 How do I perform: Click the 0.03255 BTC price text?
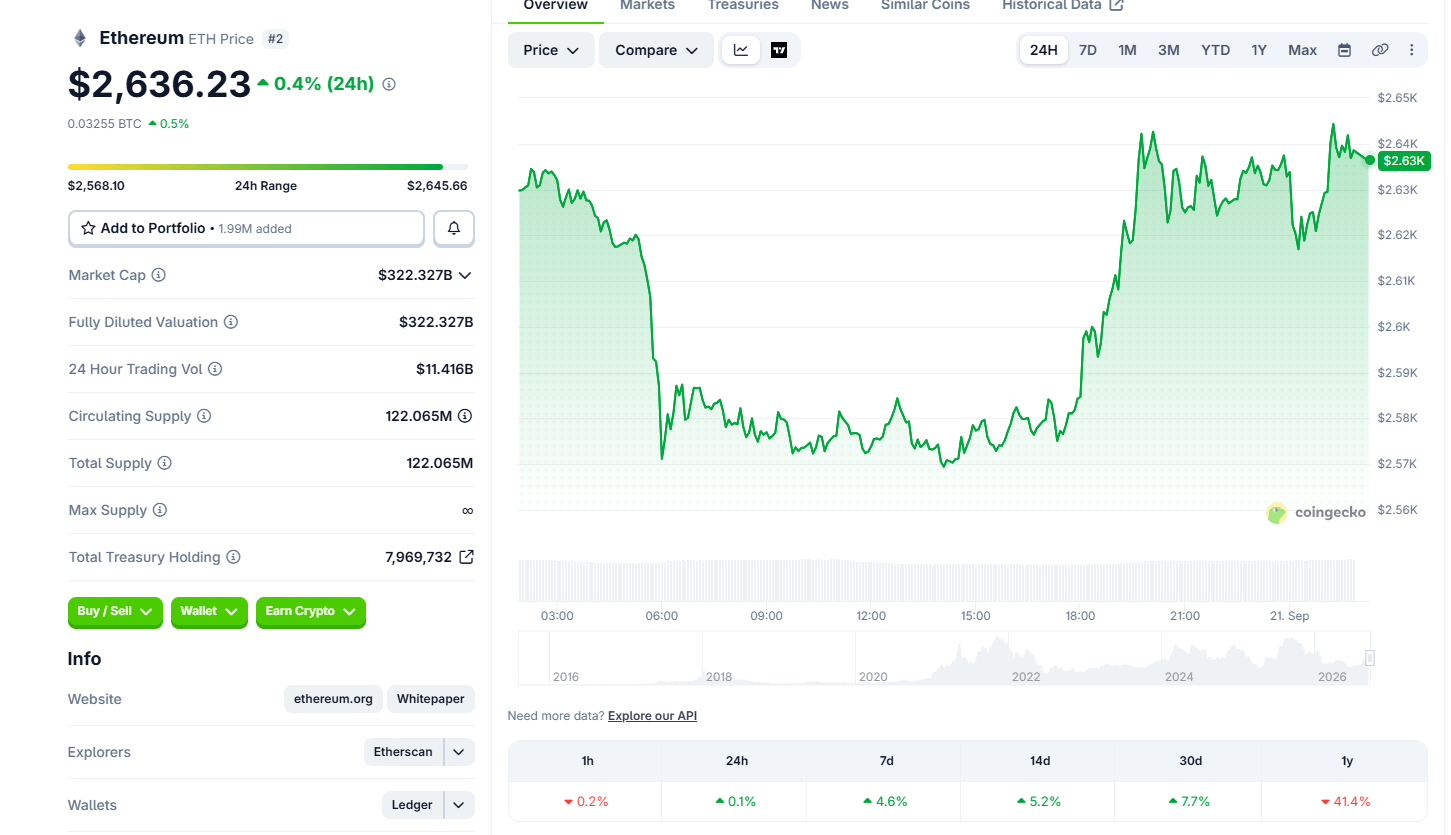tap(105, 124)
